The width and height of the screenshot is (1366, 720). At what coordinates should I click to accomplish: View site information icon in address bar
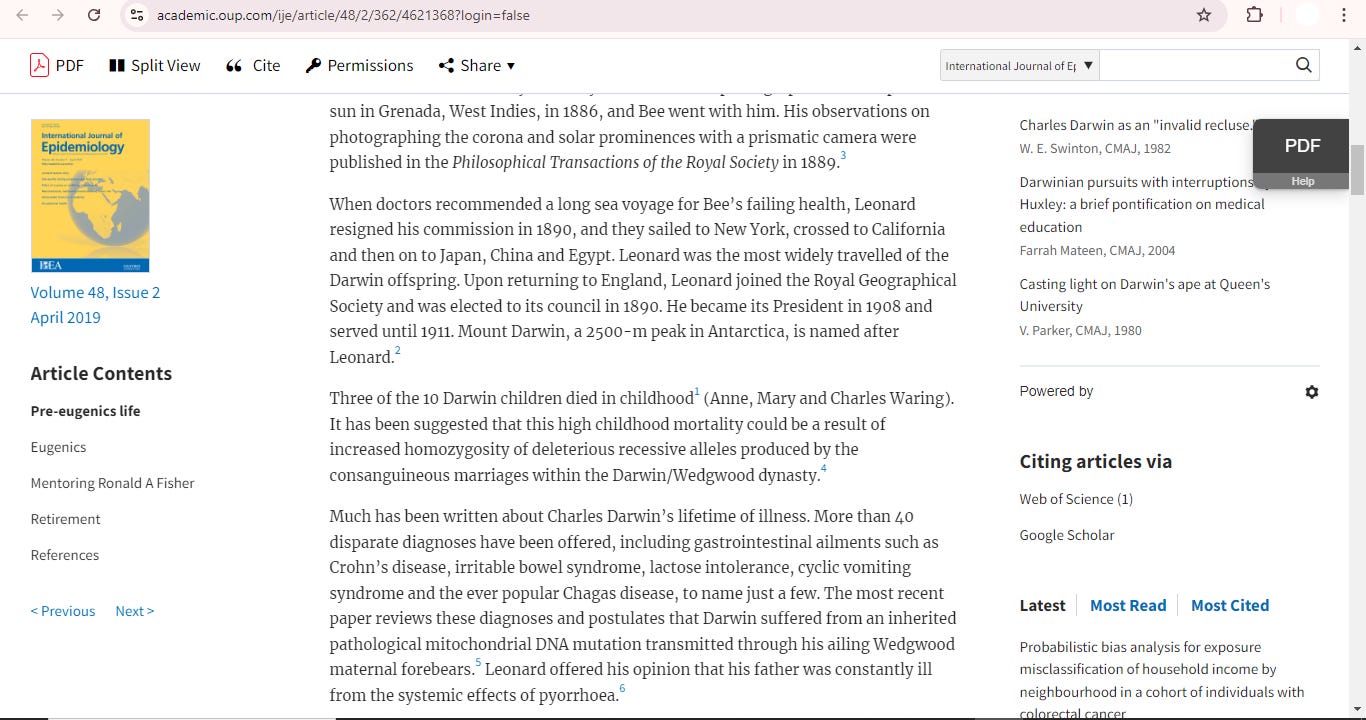click(x=138, y=15)
